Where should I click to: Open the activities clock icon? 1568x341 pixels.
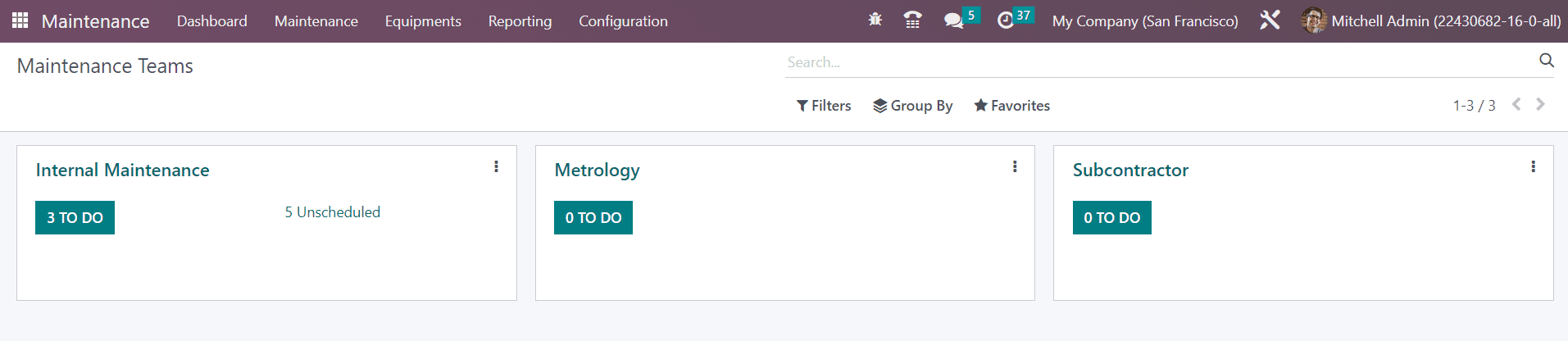(x=1006, y=20)
